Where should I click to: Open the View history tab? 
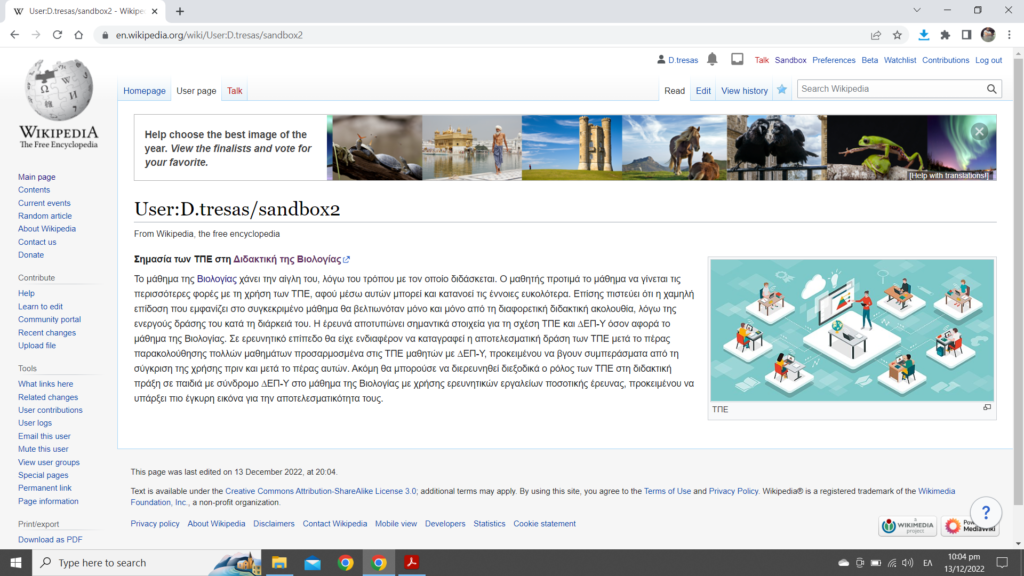click(744, 91)
